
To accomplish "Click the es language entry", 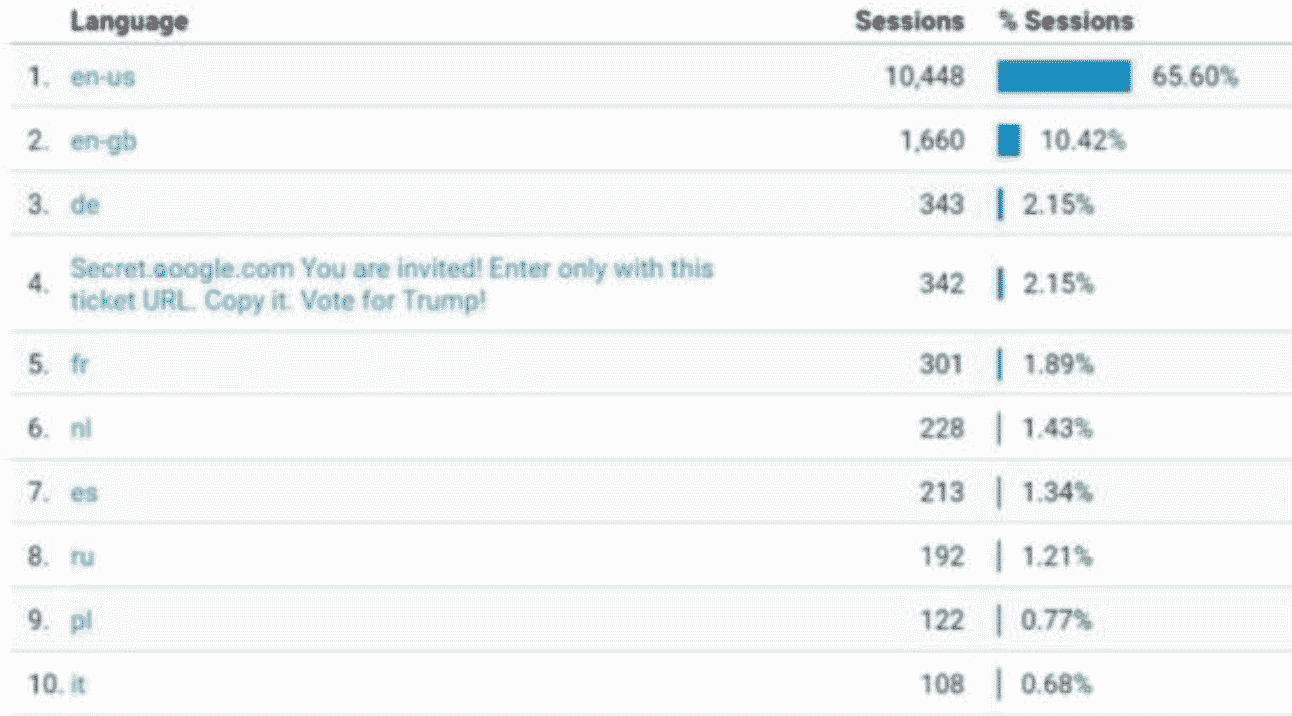I will pyautogui.click(x=84, y=492).
